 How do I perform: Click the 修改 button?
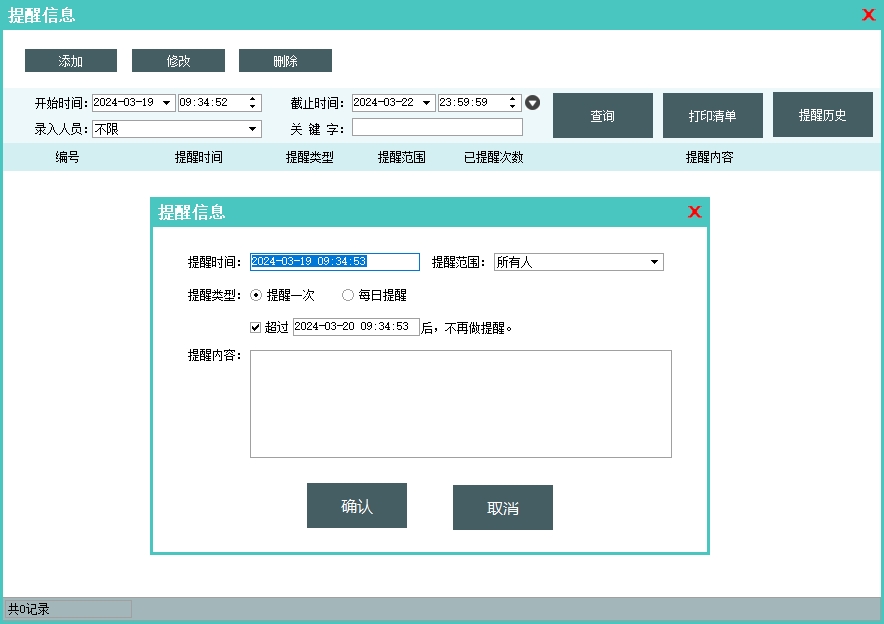pyautogui.click(x=178, y=61)
